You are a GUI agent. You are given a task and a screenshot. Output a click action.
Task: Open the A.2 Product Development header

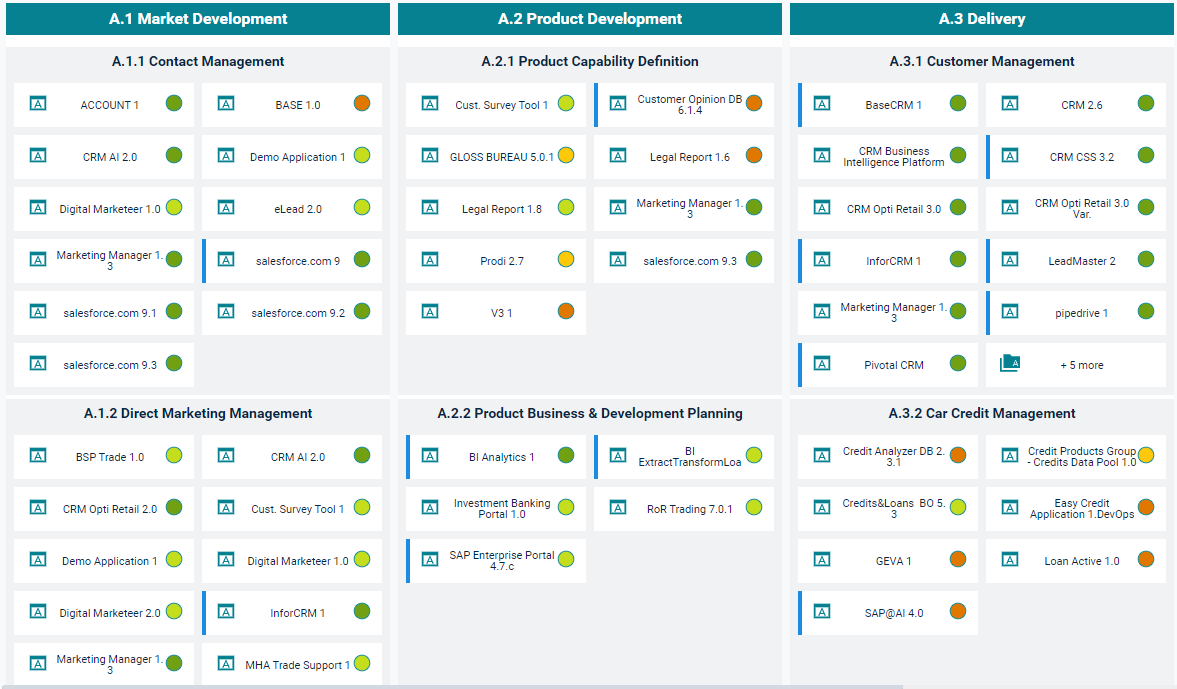coord(590,19)
